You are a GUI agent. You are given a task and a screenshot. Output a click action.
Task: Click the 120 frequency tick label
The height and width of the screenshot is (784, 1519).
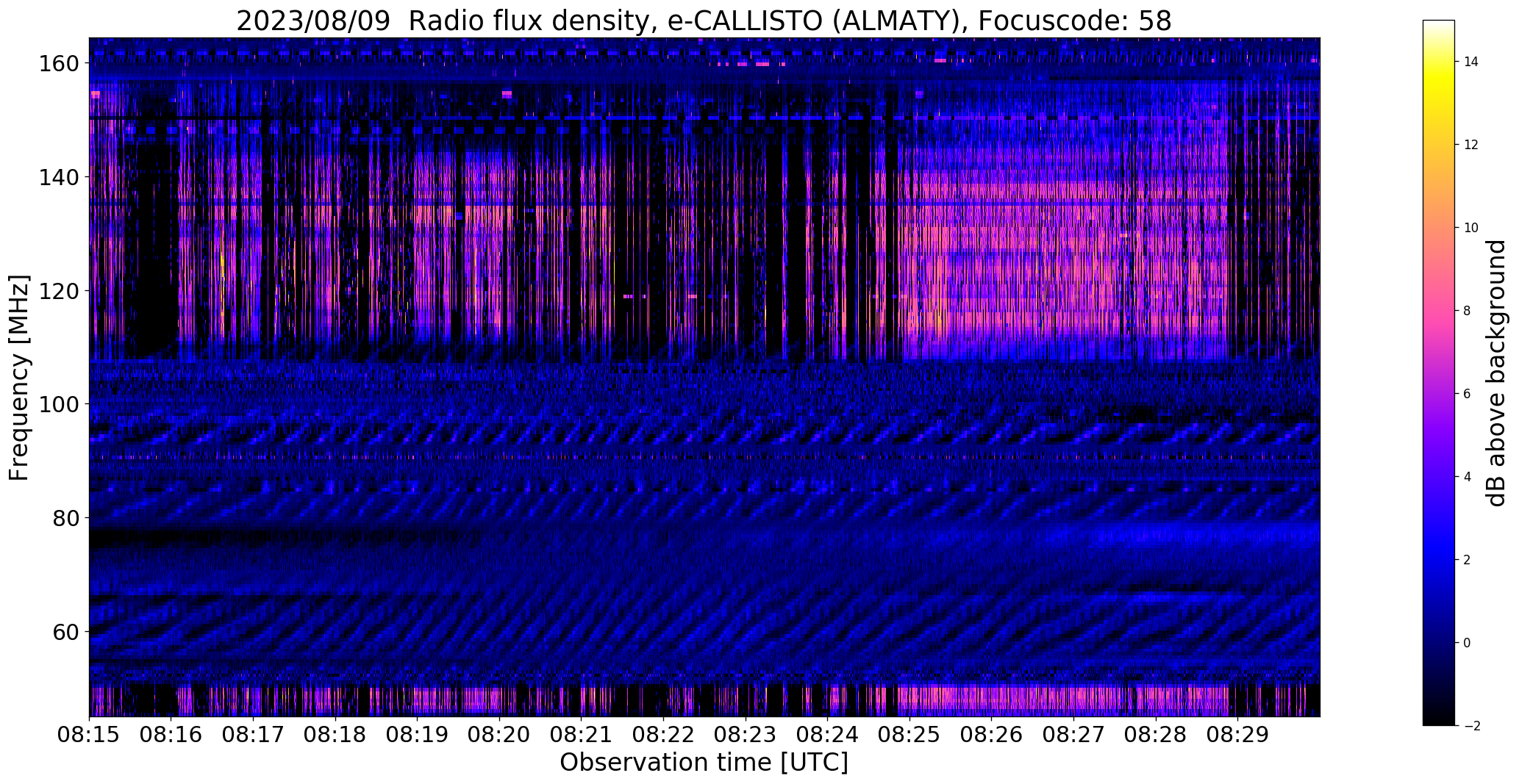click(58, 291)
